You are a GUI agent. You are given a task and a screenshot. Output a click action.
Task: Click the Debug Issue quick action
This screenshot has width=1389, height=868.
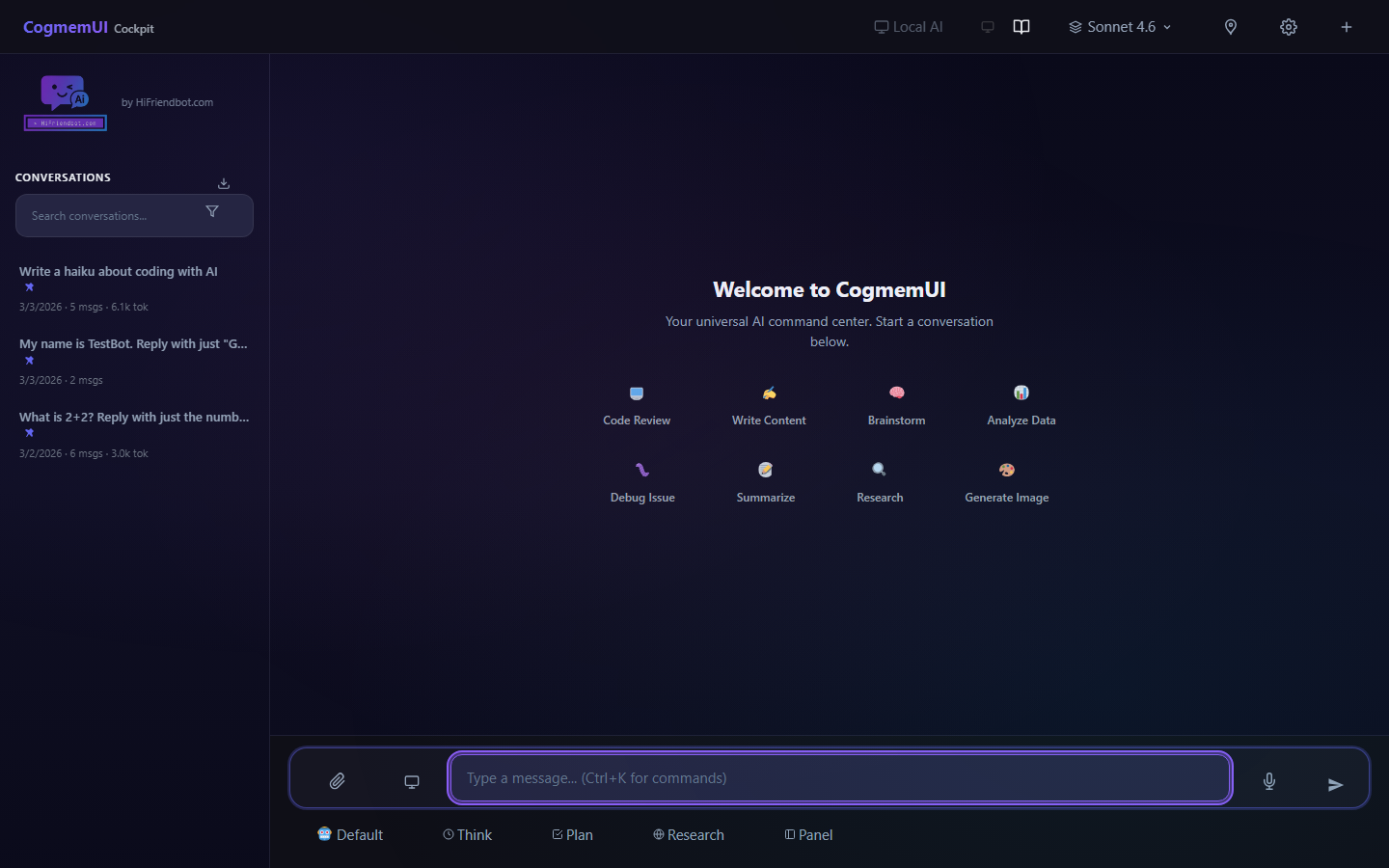pos(642,483)
